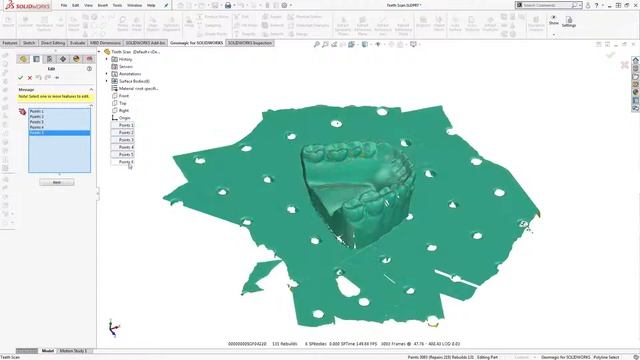This screenshot has width=640, height=360.
Task: Open the DisplayManager colored sphere tab icon
Action: tap(76, 59)
